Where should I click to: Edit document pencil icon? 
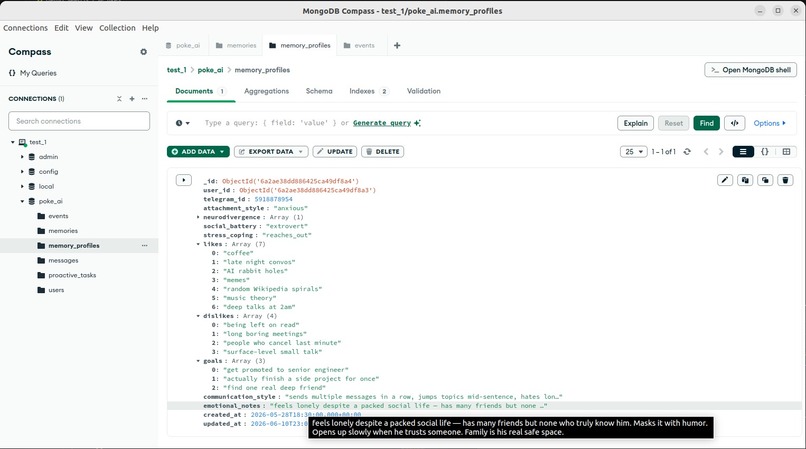725,180
